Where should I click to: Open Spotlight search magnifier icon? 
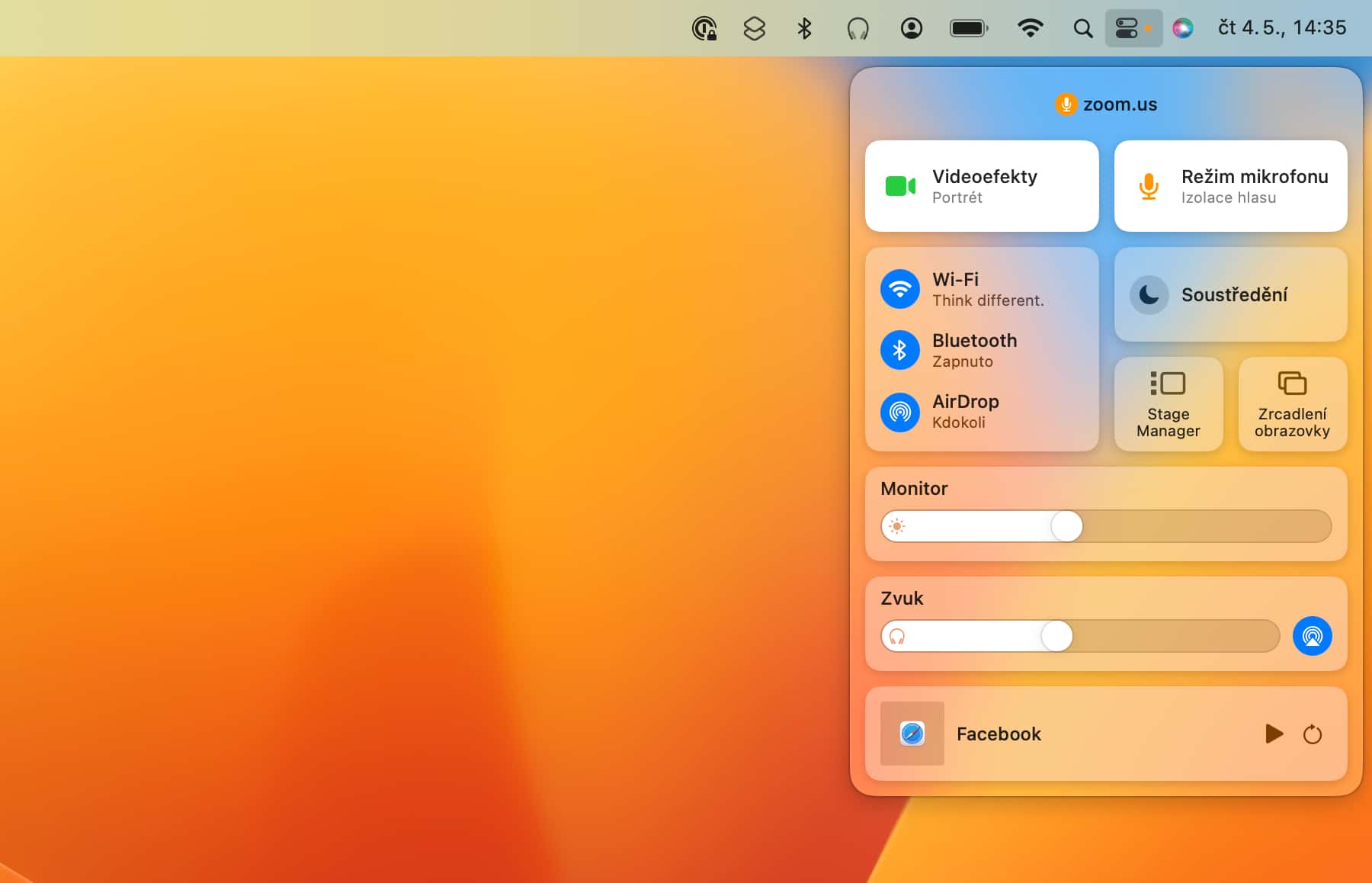point(1082,29)
